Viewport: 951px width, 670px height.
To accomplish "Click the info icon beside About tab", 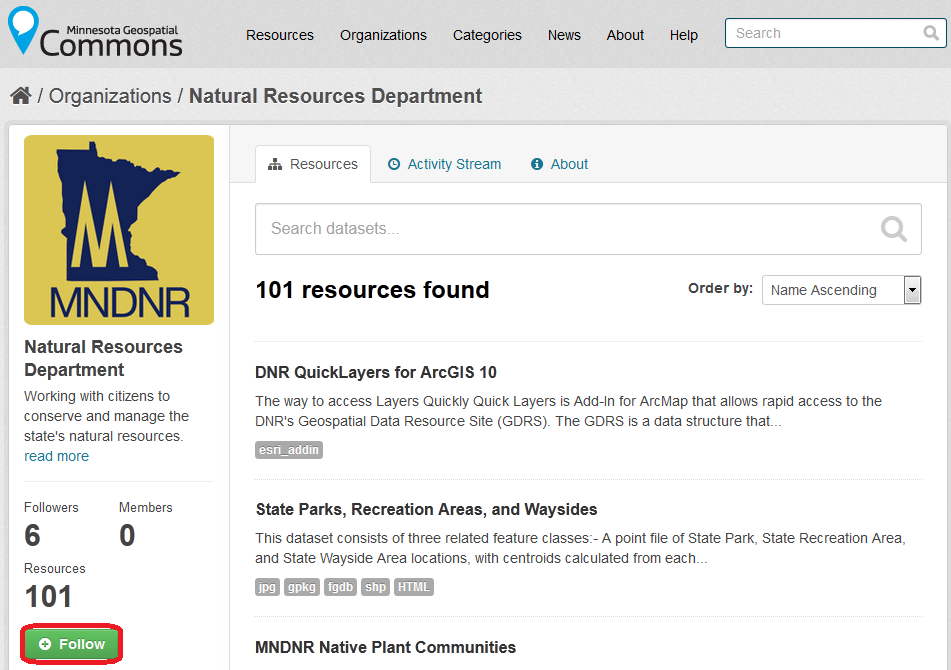I will [537, 164].
